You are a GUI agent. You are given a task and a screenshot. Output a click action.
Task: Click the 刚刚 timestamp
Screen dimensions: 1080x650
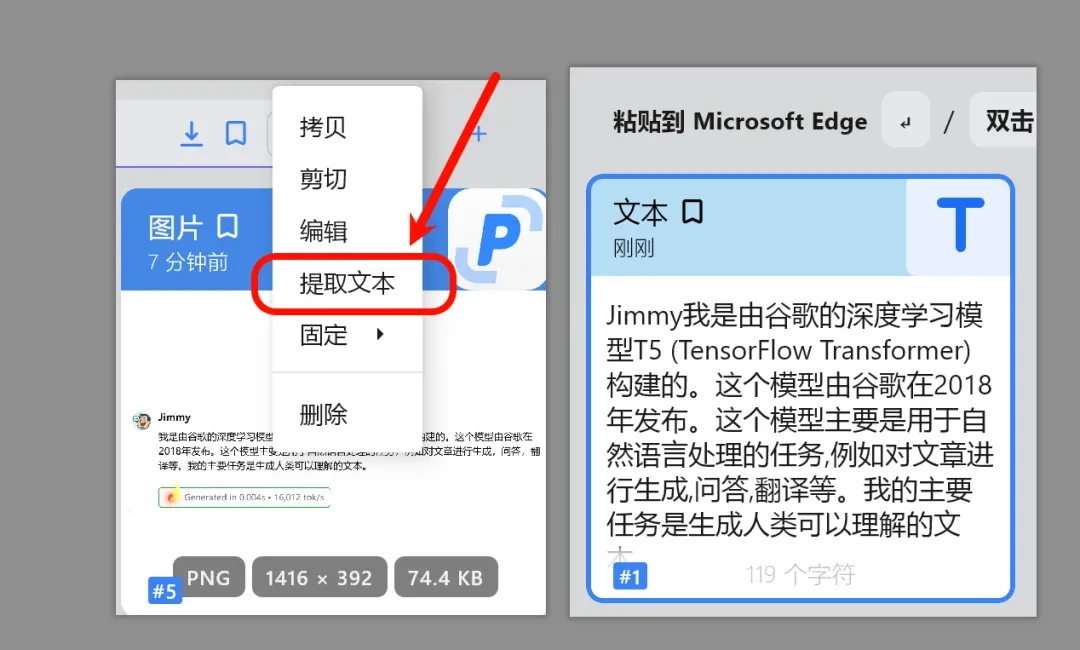click(634, 248)
